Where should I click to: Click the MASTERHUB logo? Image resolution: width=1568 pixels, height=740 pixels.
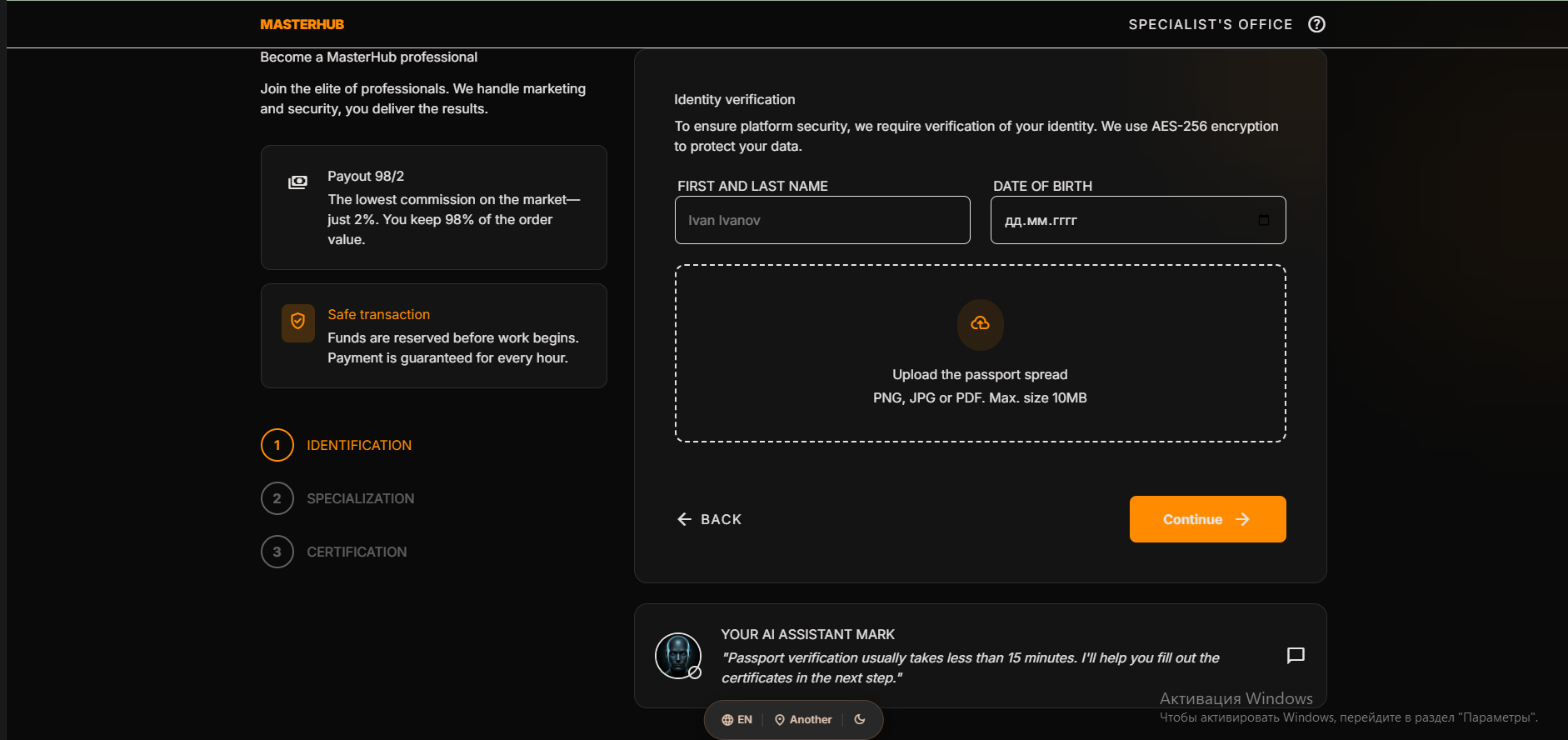tap(302, 24)
